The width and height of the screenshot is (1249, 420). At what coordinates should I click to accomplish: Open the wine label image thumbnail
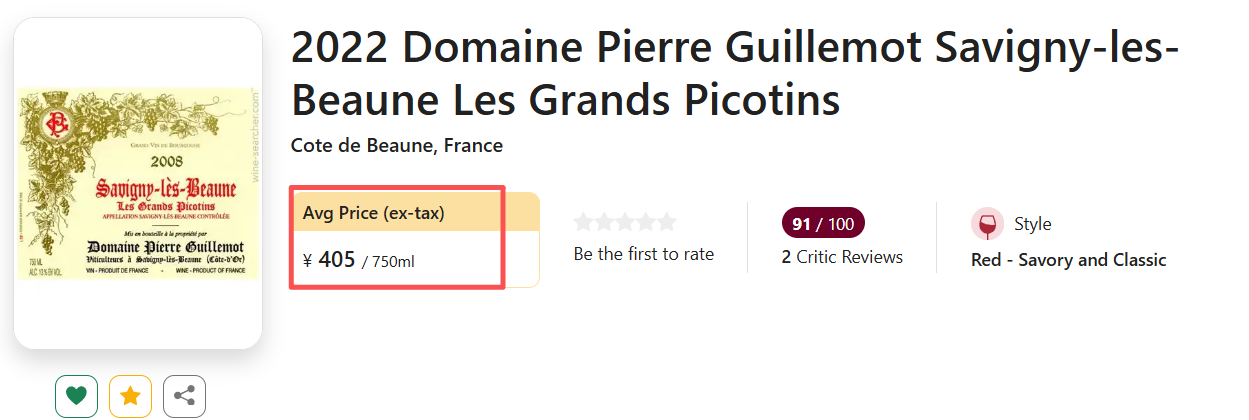[138, 183]
